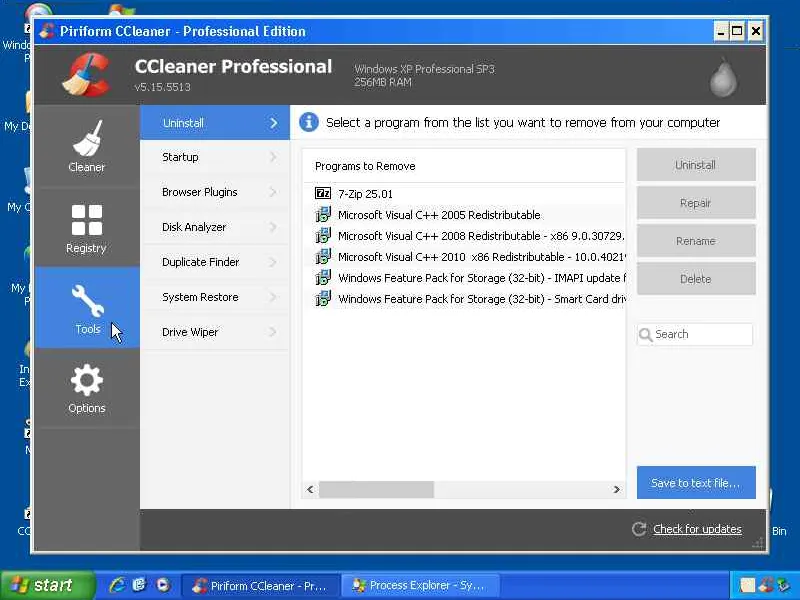This screenshot has height=600, width=800.
Task: Open the Start menu
Action: 47,585
